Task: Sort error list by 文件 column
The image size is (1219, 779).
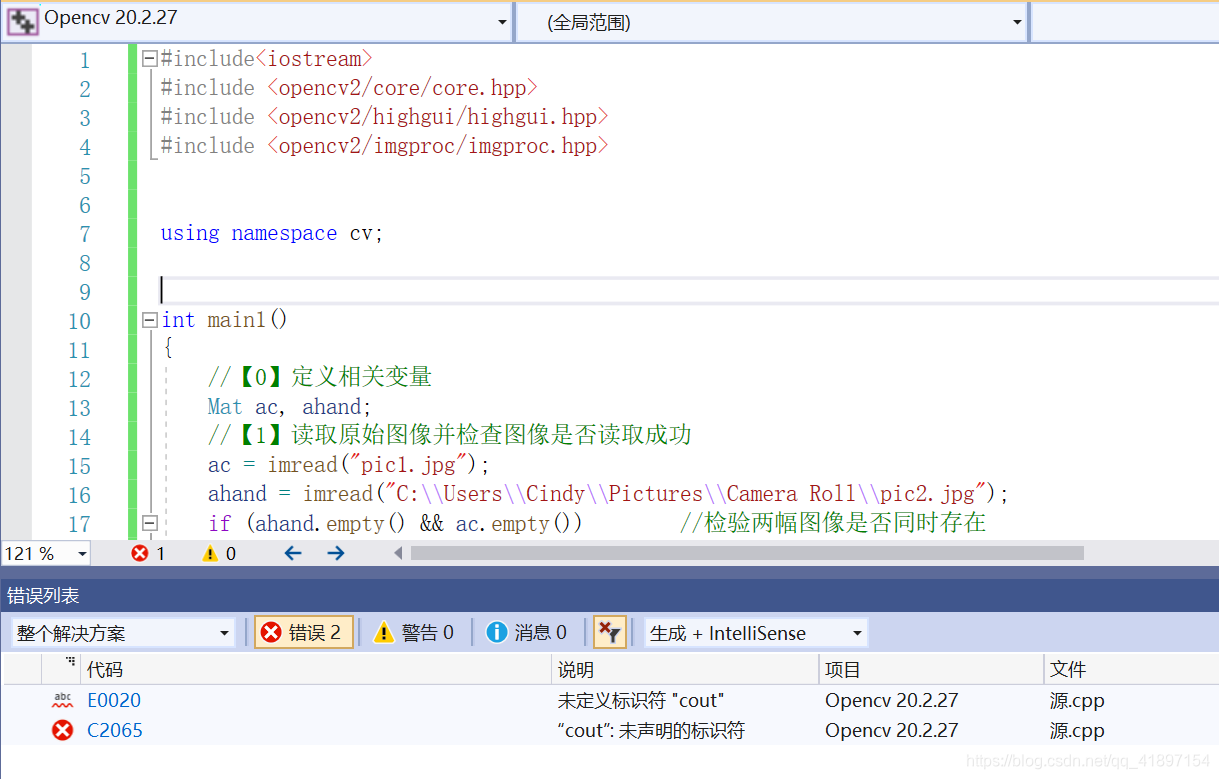Action: [1131, 670]
